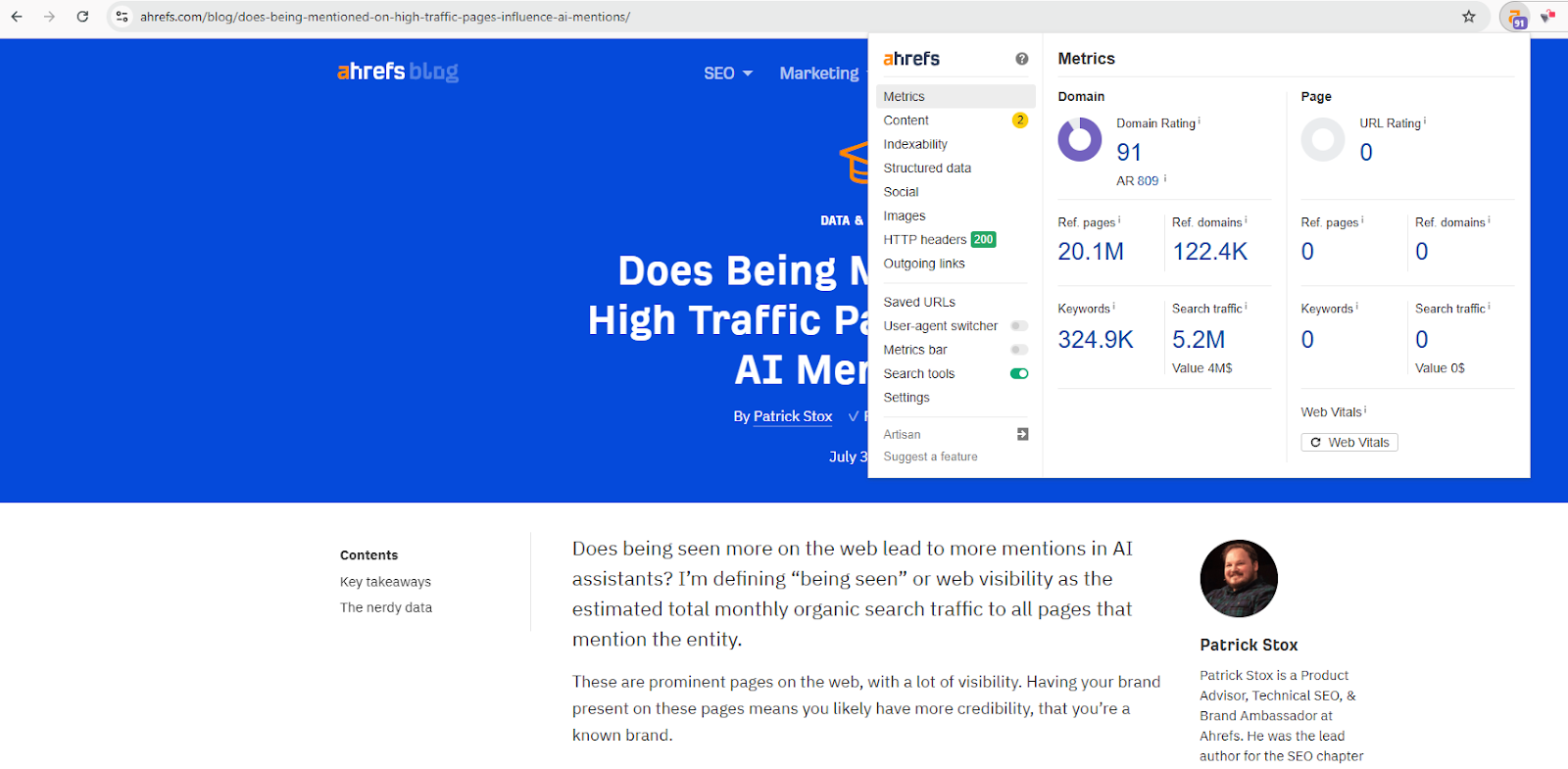The height and width of the screenshot is (769, 1568).
Task: Click the ahrefs blog logo on the page
Action: pos(398,72)
